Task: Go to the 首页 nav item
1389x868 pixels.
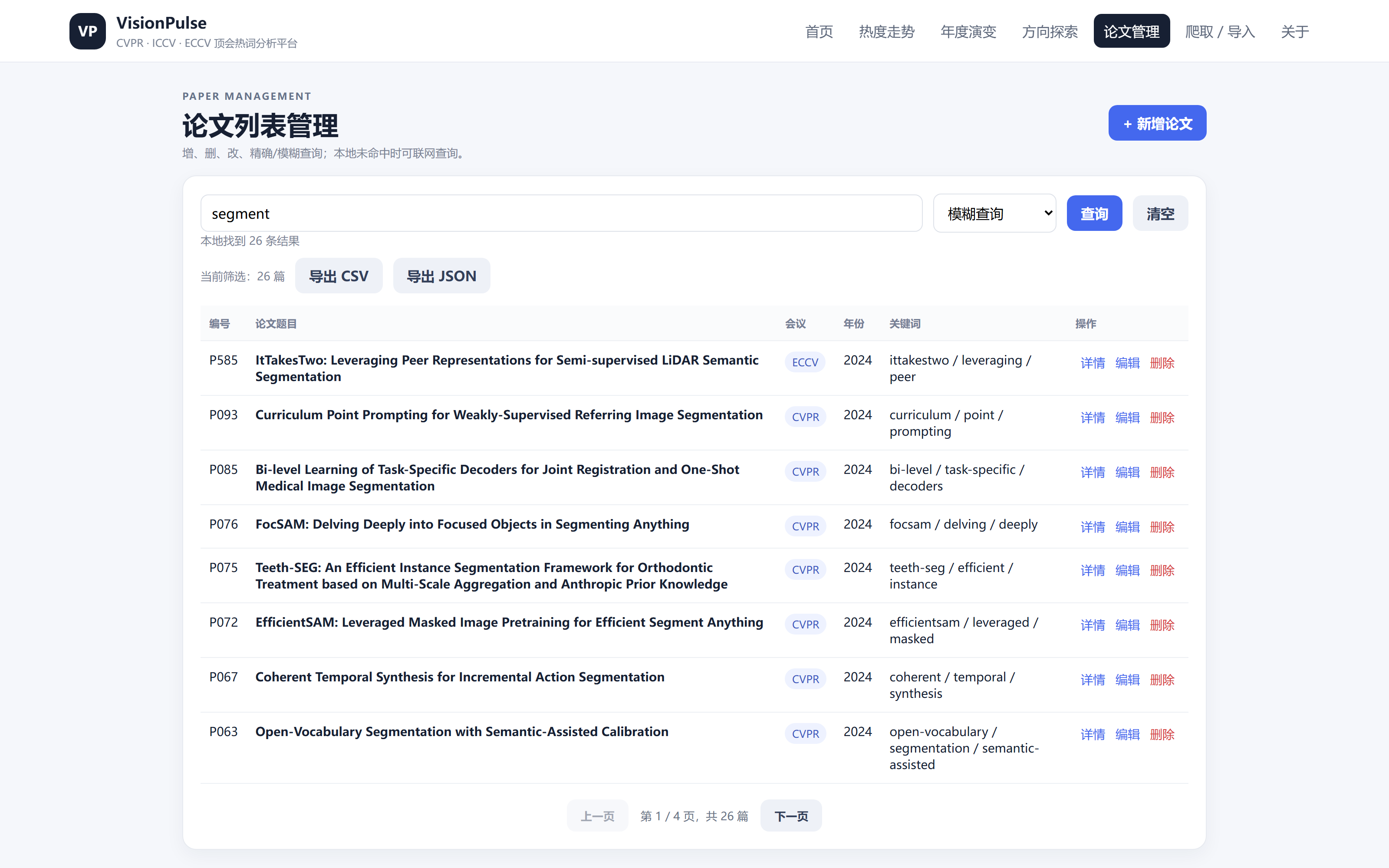Action: click(819, 32)
